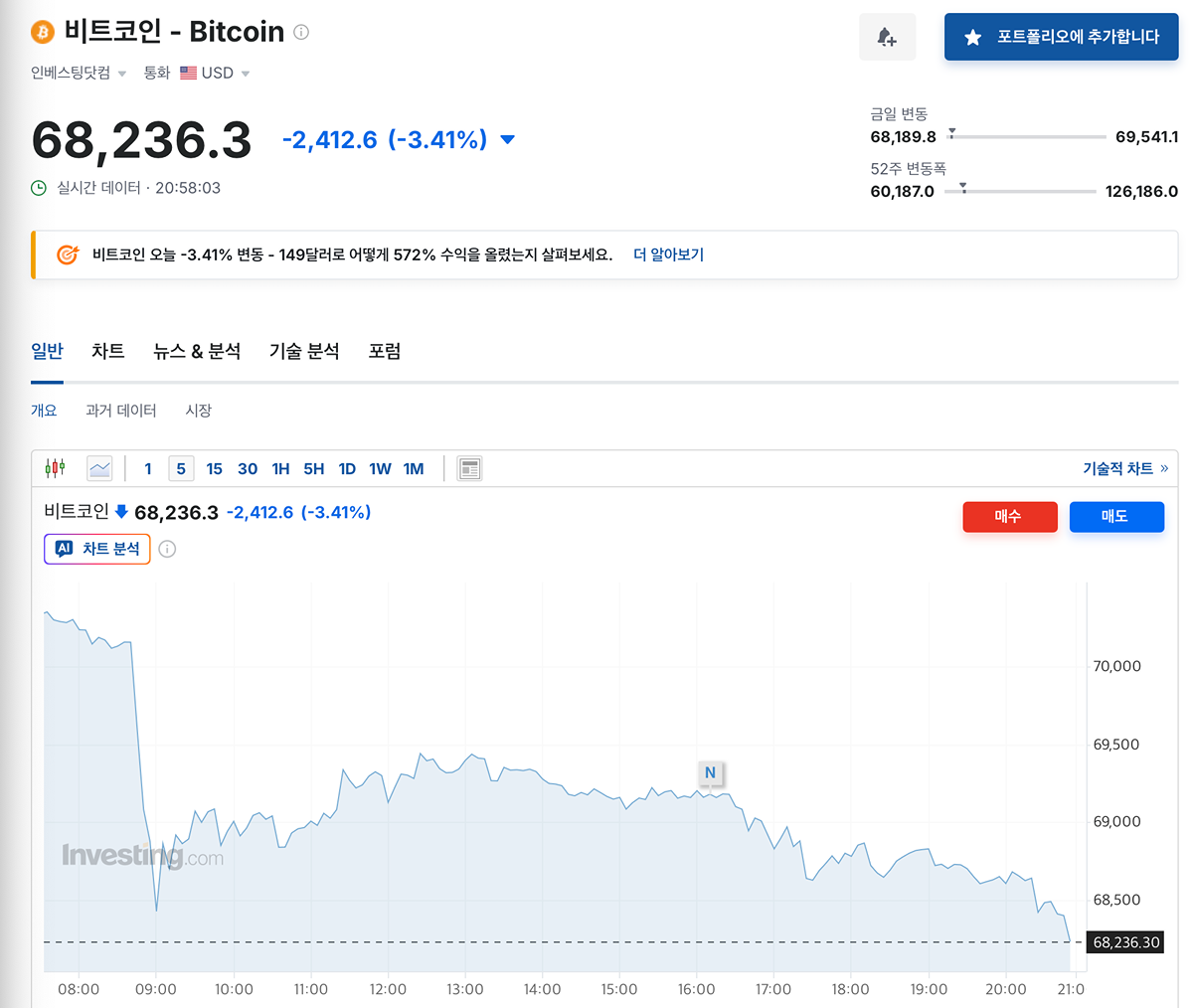Click the 포트폴리오에 추가합니다 button

[1061, 37]
